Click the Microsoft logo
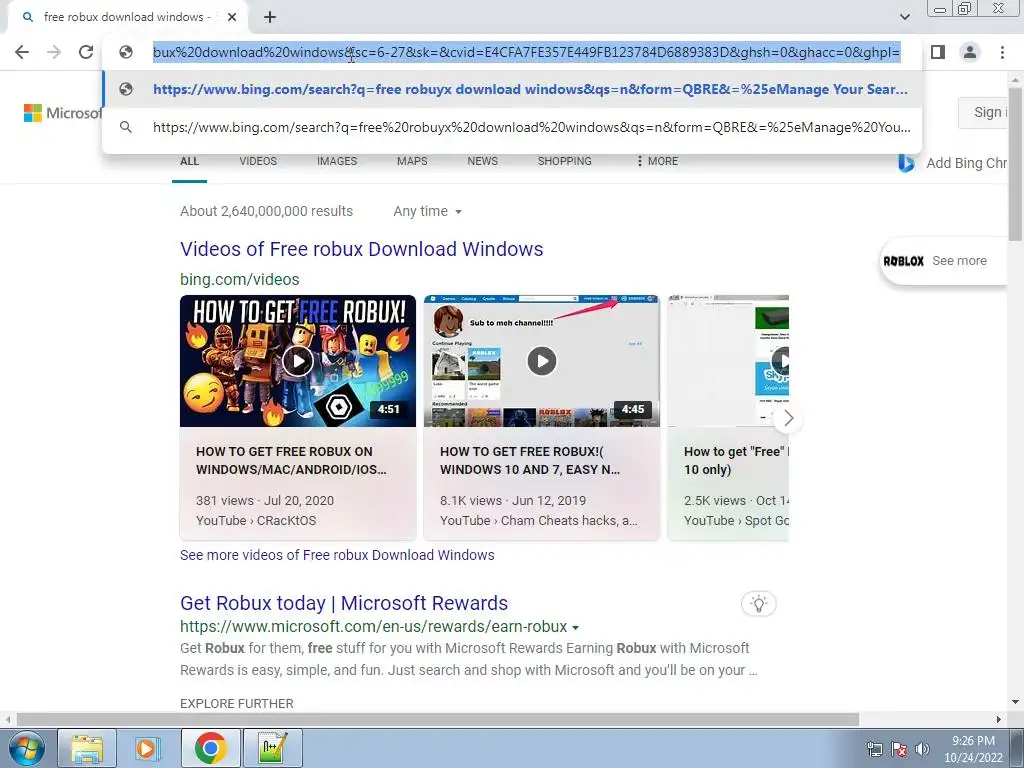1024x768 pixels. point(63,113)
